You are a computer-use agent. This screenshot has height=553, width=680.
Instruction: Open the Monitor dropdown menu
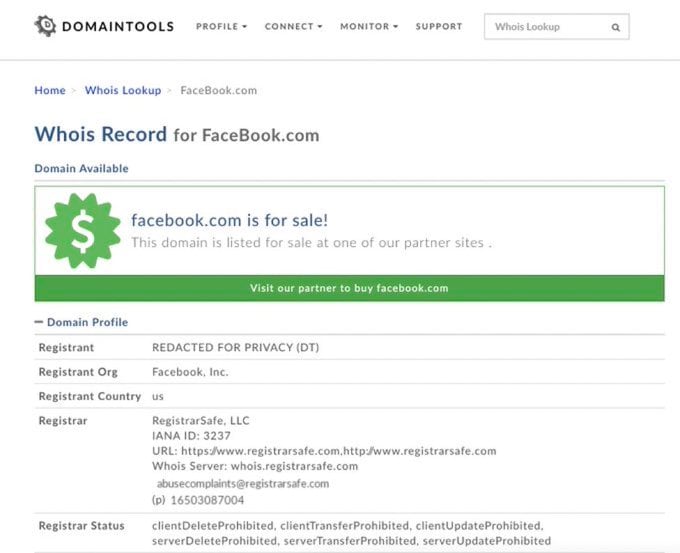369,26
